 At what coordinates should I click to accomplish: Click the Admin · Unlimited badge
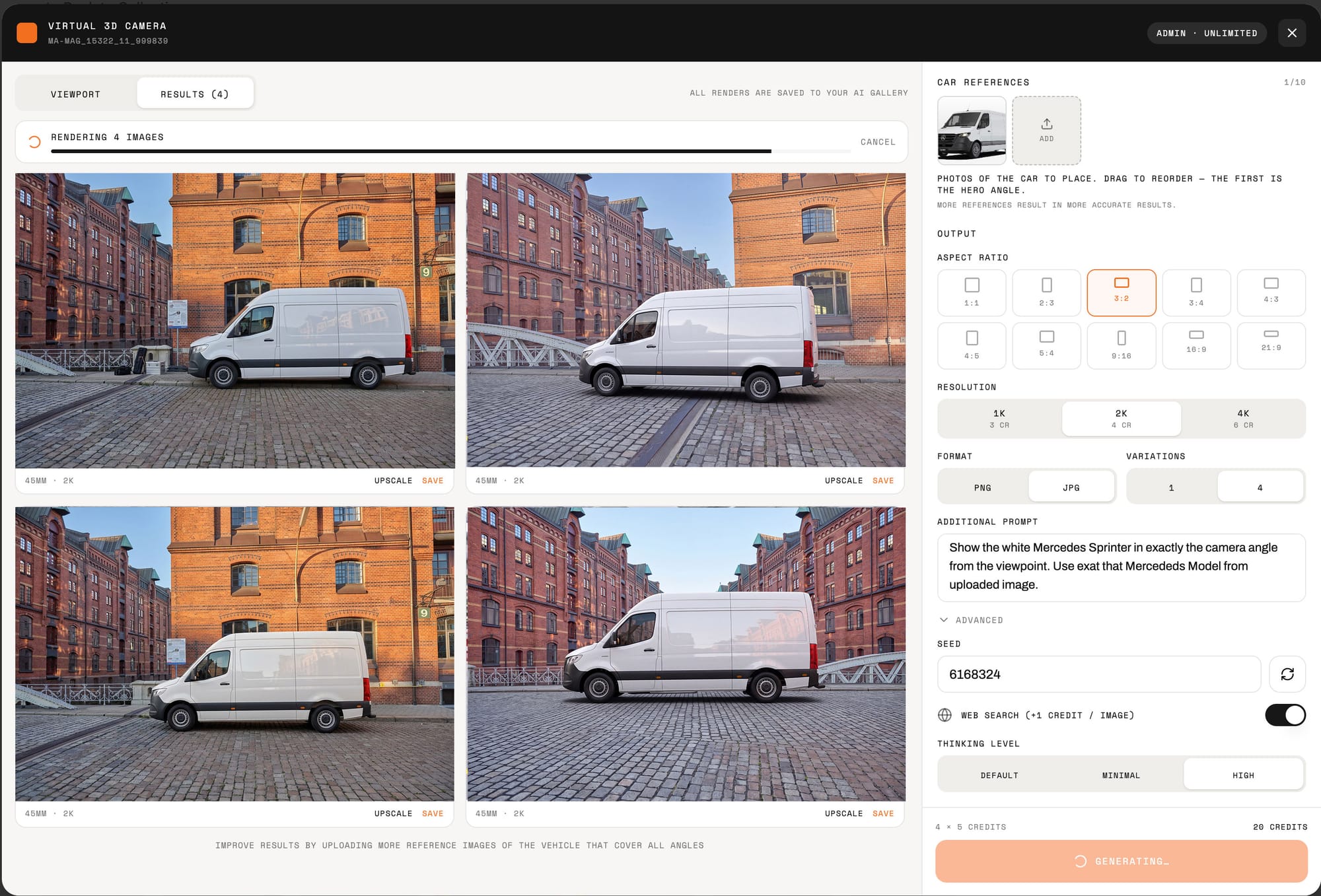pos(1207,33)
